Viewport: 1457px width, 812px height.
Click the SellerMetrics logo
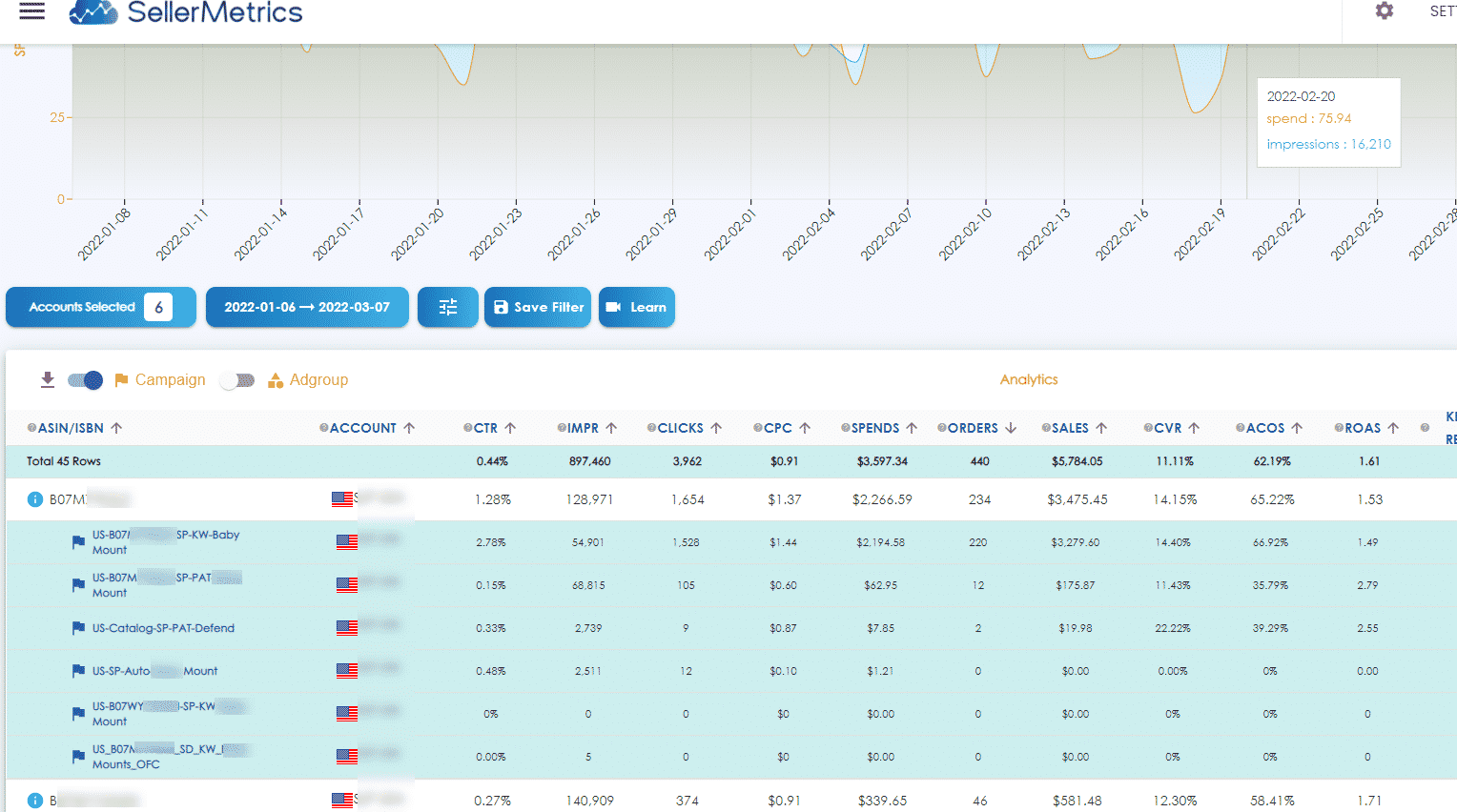184,12
